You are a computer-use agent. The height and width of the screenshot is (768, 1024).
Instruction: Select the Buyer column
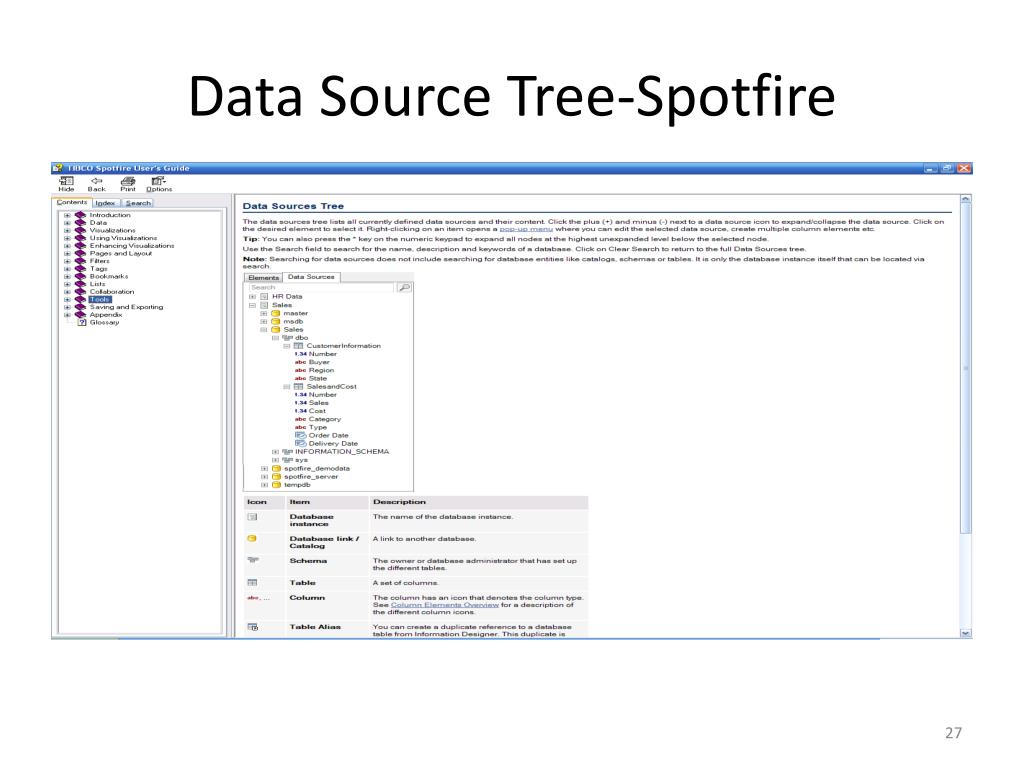pos(319,362)
